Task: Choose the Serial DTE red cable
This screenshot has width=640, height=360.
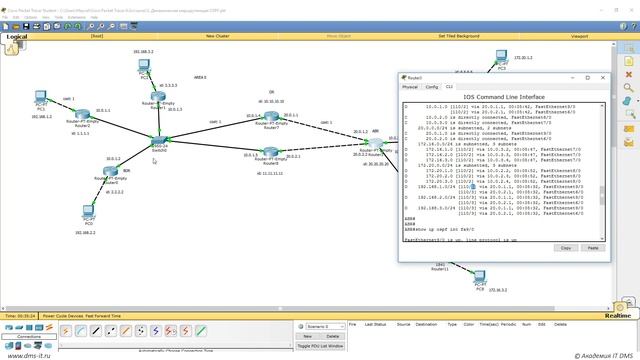Action: (x=186, y=331)
